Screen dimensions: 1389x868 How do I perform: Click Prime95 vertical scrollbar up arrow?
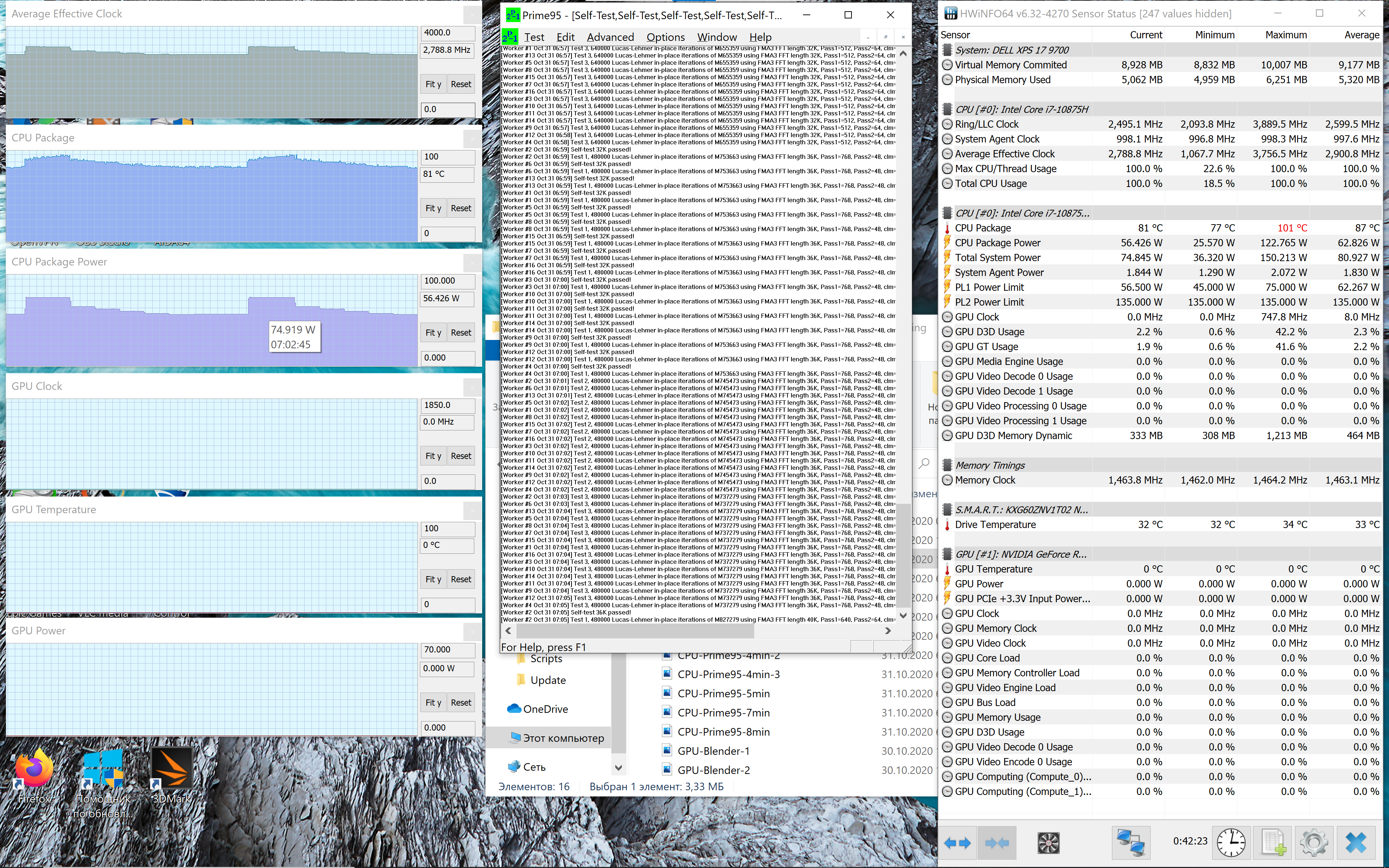pyautogui.click(x=903, y=54)
